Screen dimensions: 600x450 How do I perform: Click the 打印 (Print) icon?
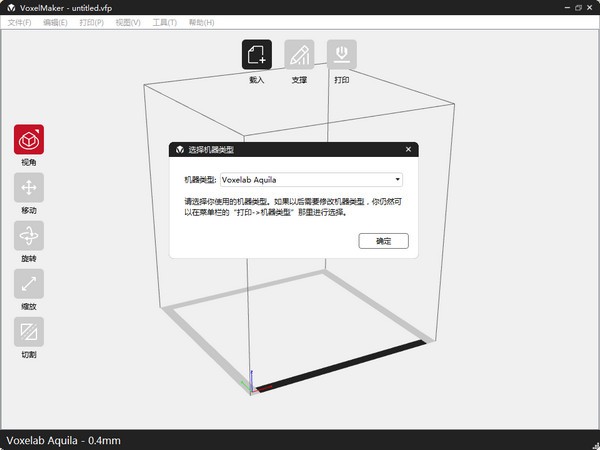point(342,55)
